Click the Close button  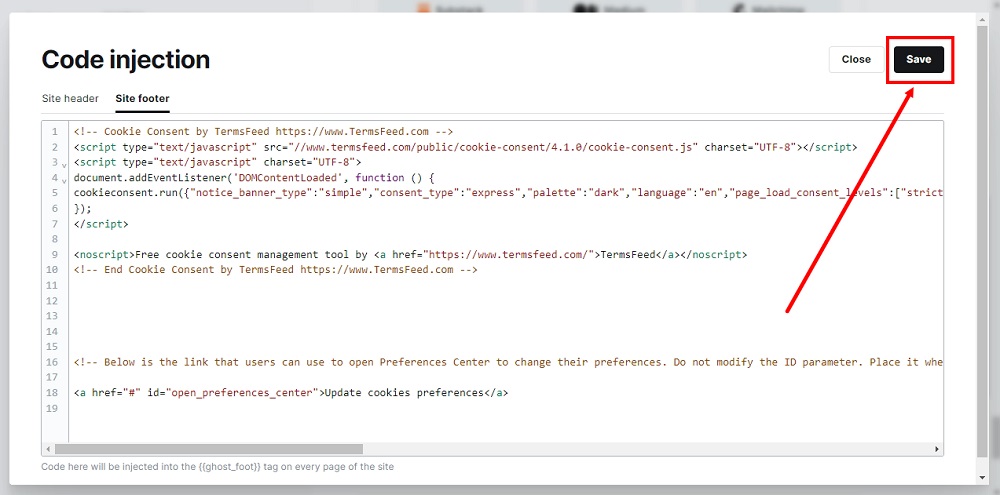coord(856,59)
